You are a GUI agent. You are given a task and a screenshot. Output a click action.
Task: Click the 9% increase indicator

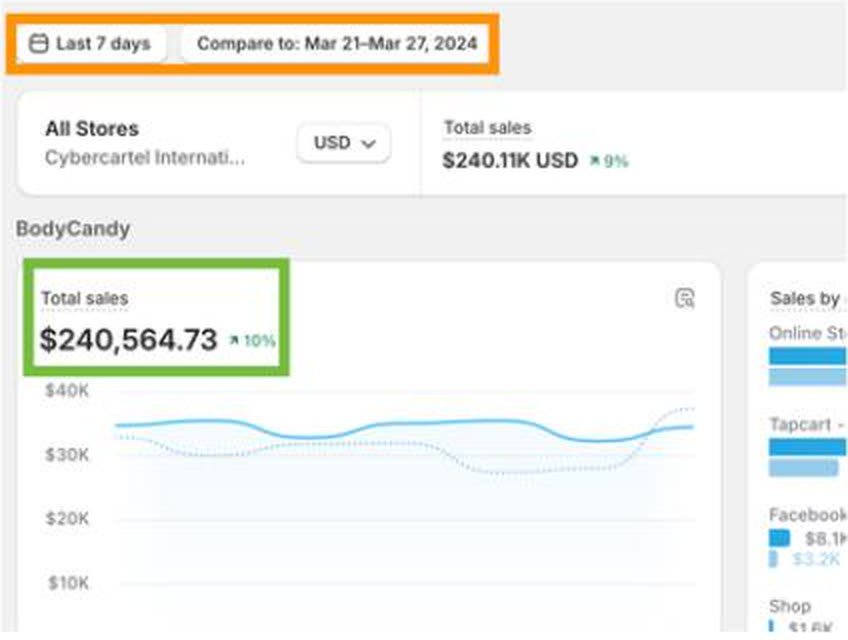(610, 161)
